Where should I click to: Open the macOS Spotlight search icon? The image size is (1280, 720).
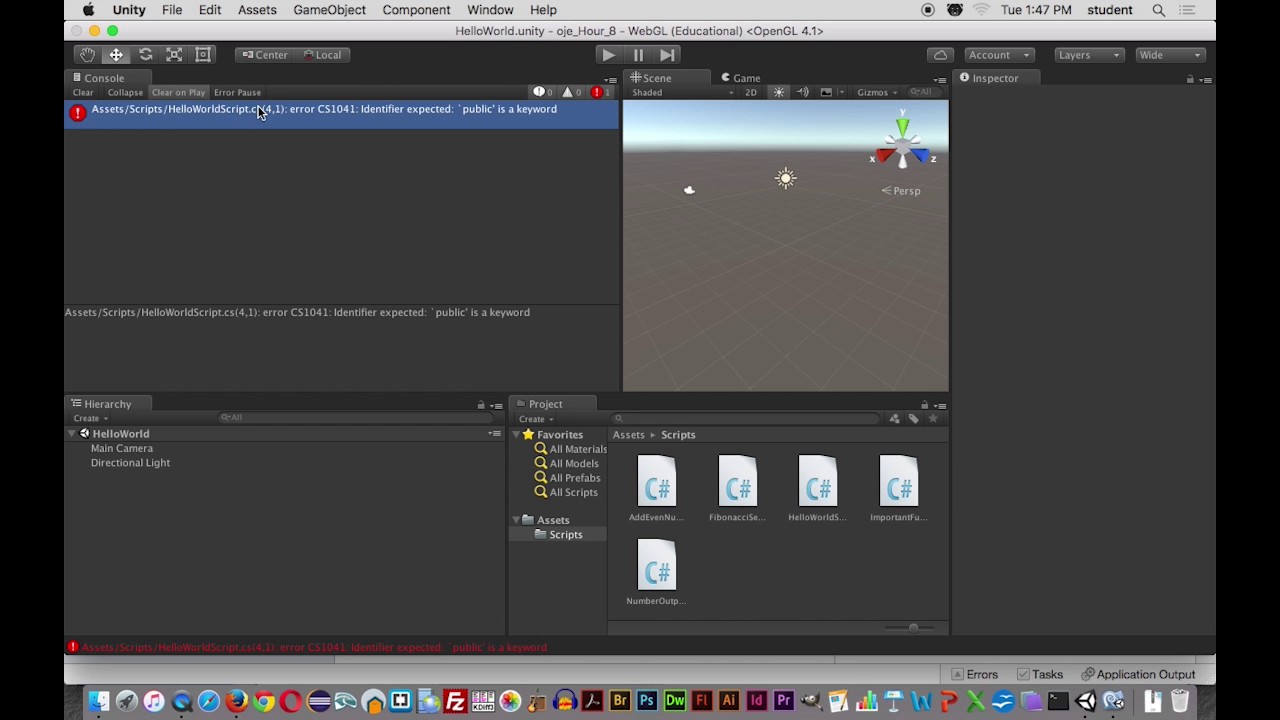(x=1159, y=10)
